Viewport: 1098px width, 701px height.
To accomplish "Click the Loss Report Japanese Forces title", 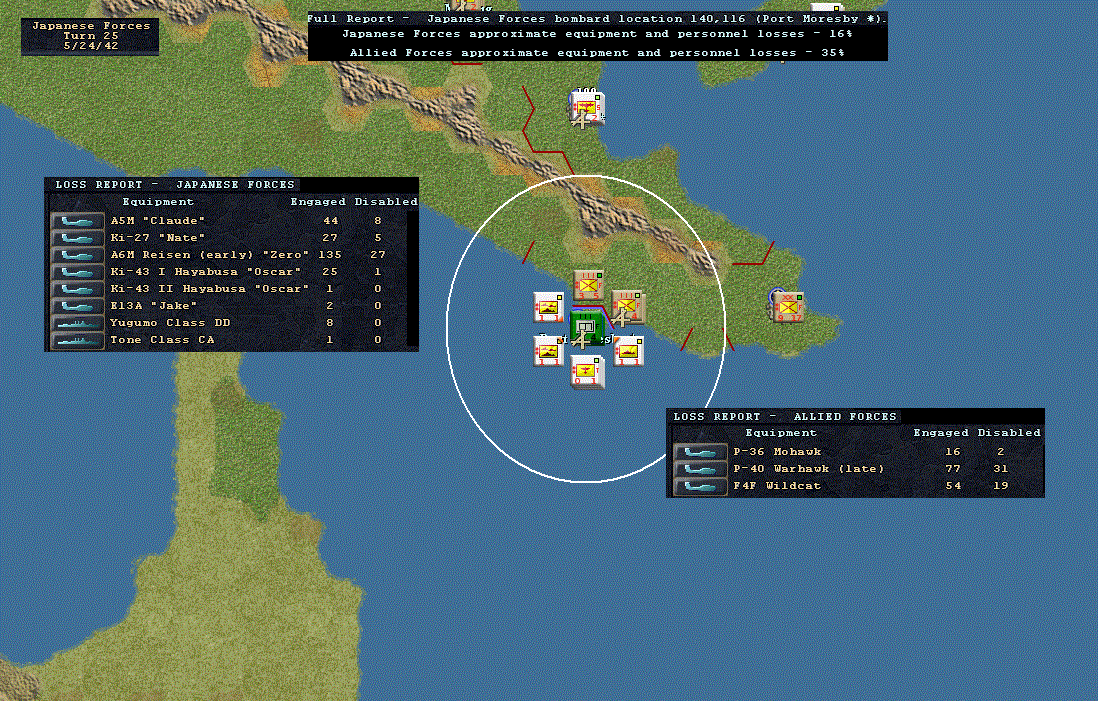I will tap(174, 185).
